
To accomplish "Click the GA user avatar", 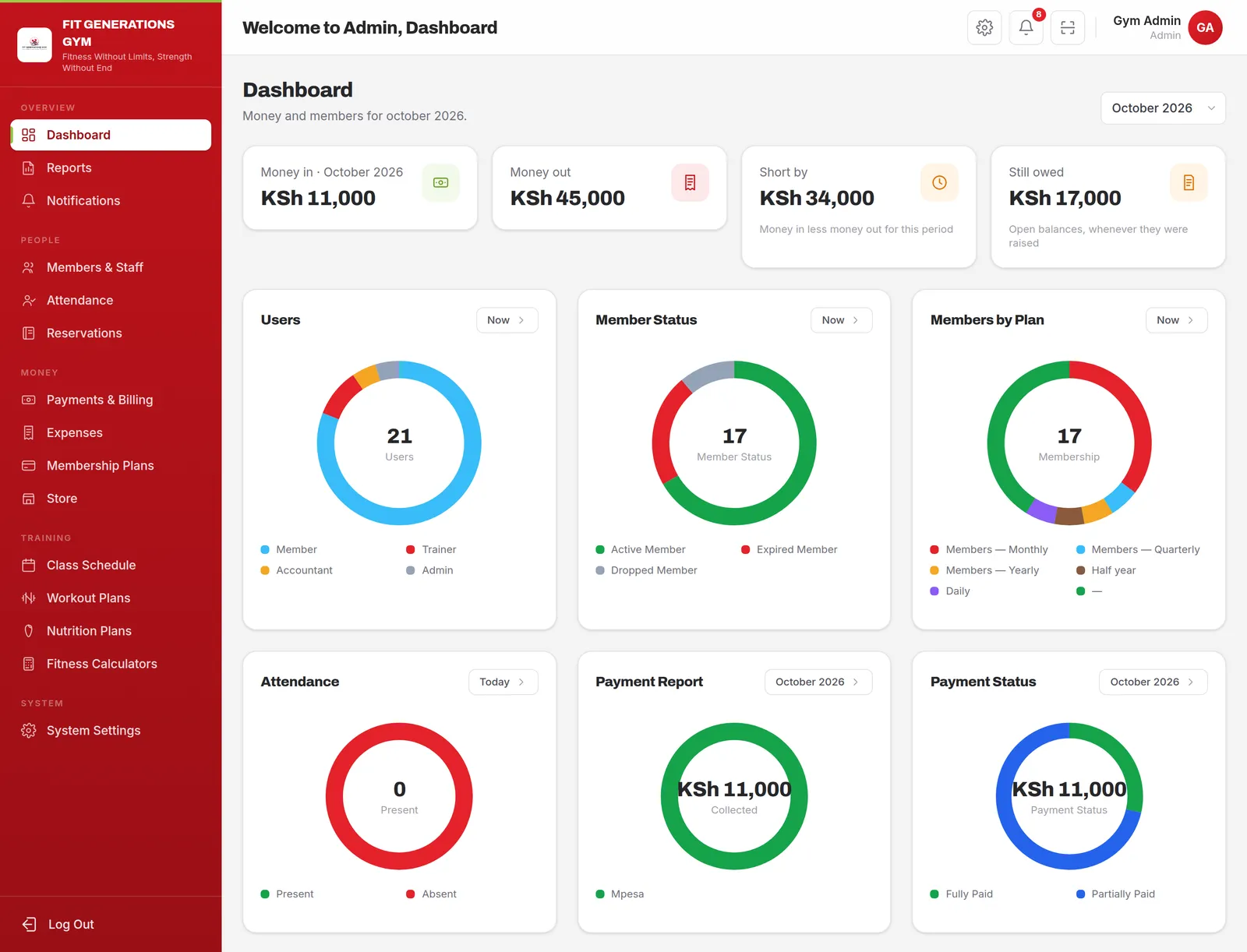I will click(1205, 27).
